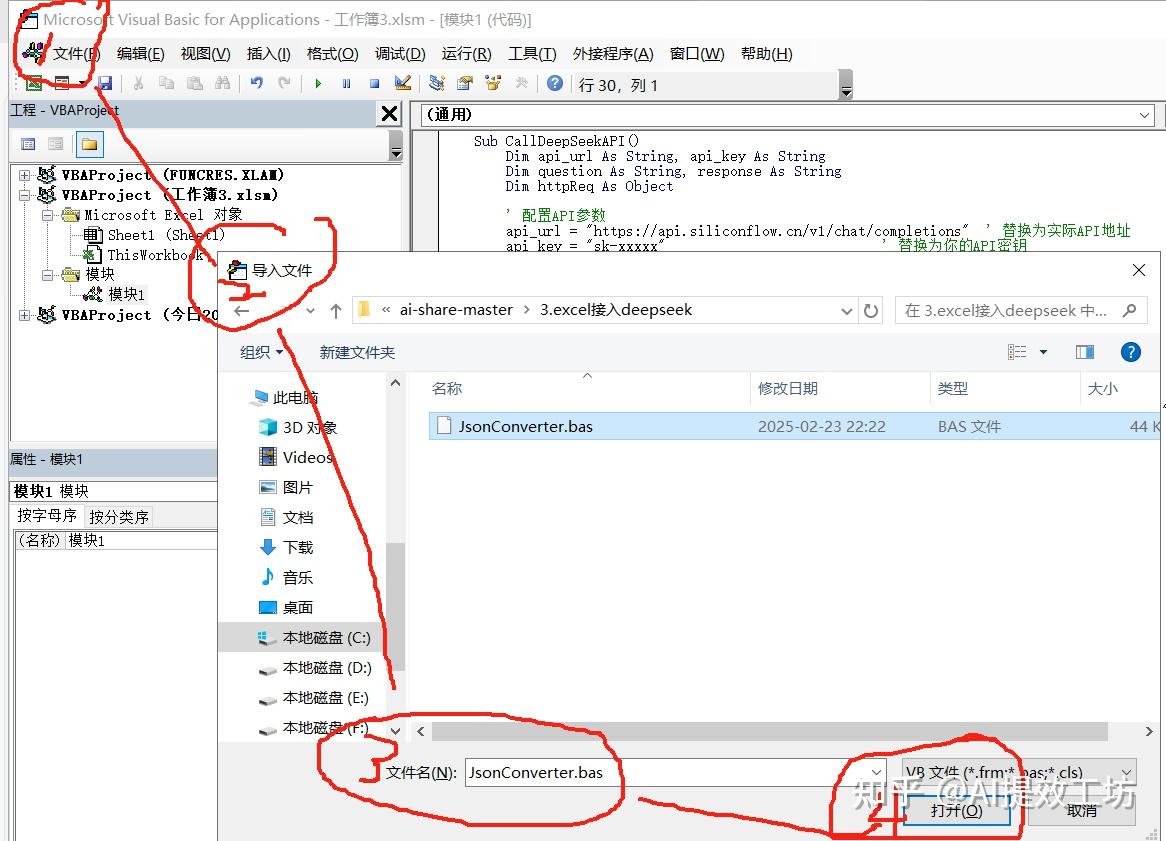The width and height of the screenshot is (1166, 841).
Task: Open the Object Browser icon
Action: click(493, 83)
